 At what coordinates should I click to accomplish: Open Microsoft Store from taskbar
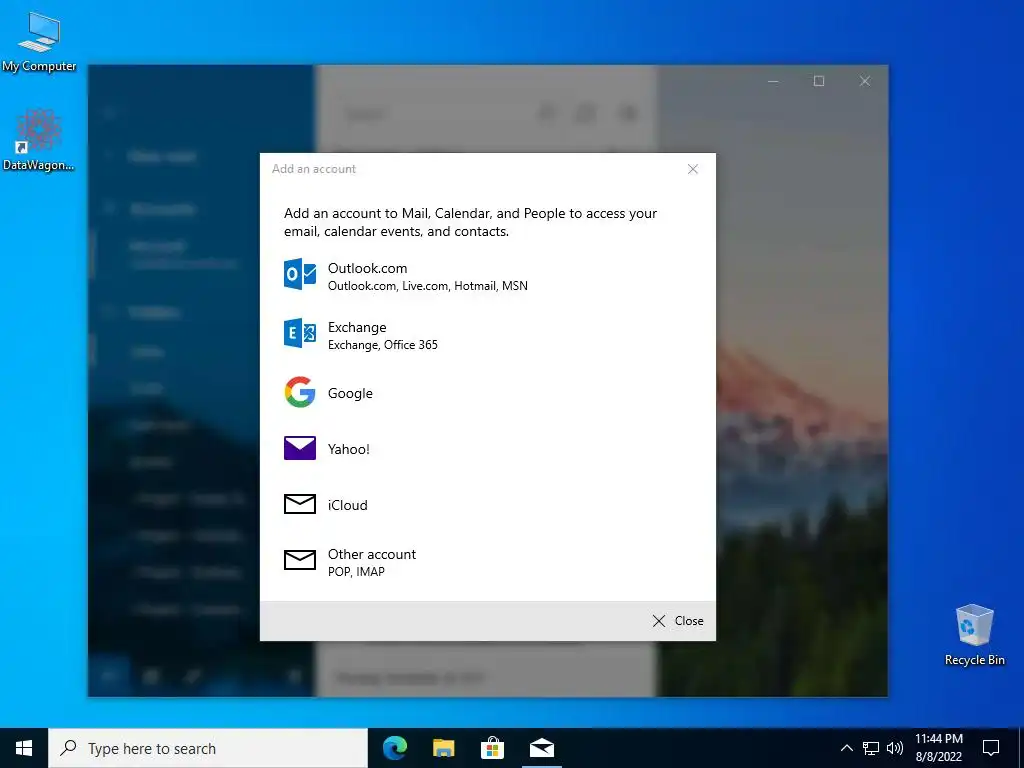point(492,748)
